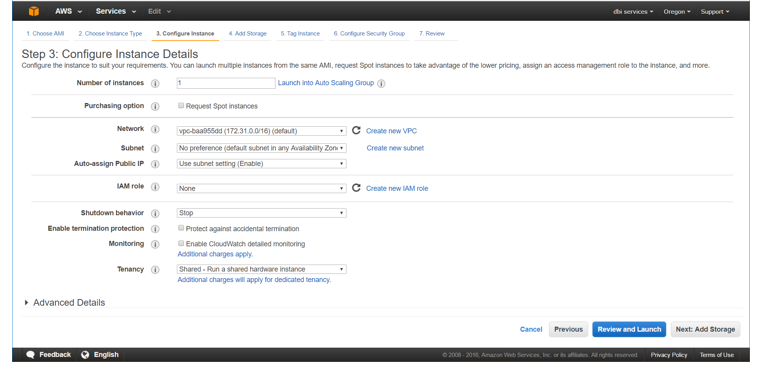Open info icon for Number of instances
The height and width of the screenshot is (373, 770).
coord(155,83)
